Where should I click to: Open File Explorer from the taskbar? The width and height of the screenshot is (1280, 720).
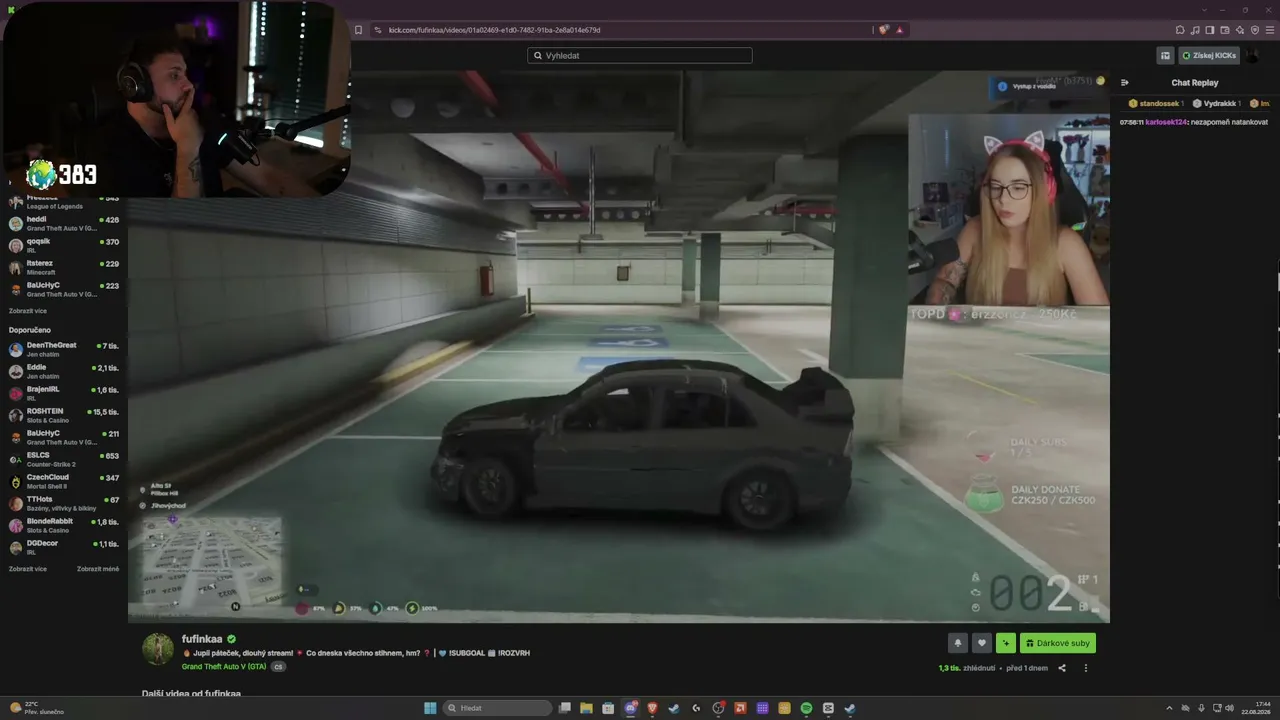click(x=586, y=708)
